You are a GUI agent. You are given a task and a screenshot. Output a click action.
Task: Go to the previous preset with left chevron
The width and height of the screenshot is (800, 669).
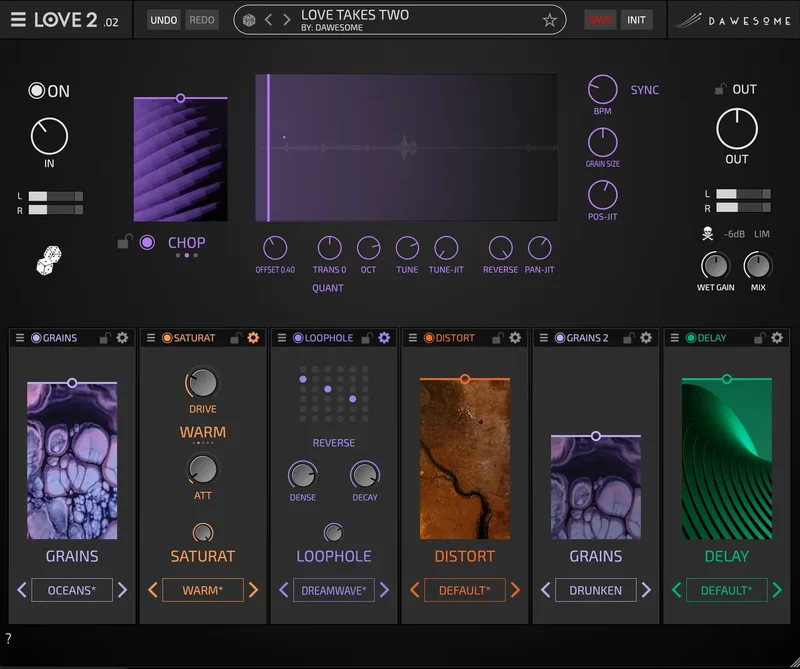coord(268,20)
